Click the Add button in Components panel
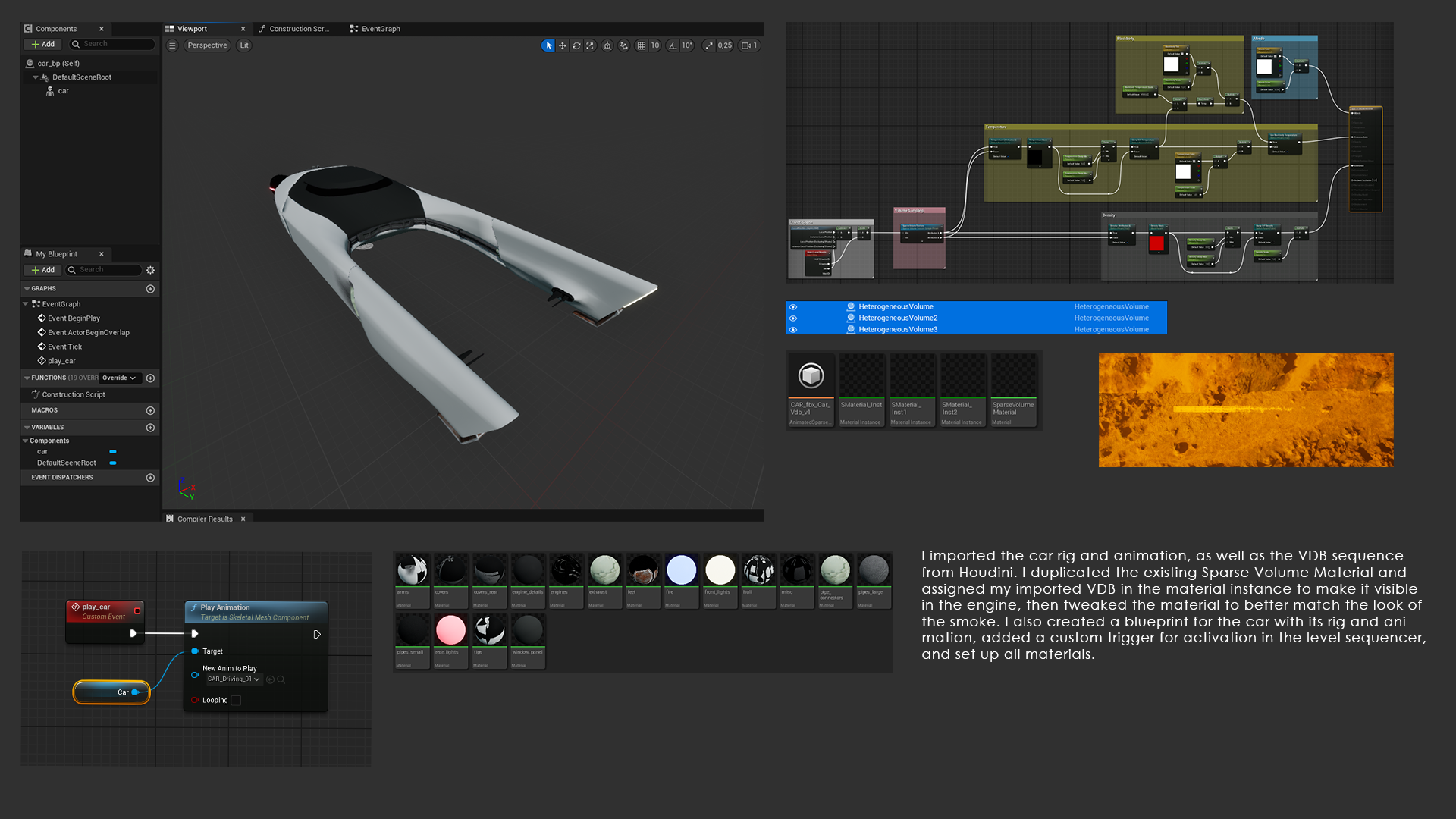This screenshot has width=1456, height=819. (43, 44)
